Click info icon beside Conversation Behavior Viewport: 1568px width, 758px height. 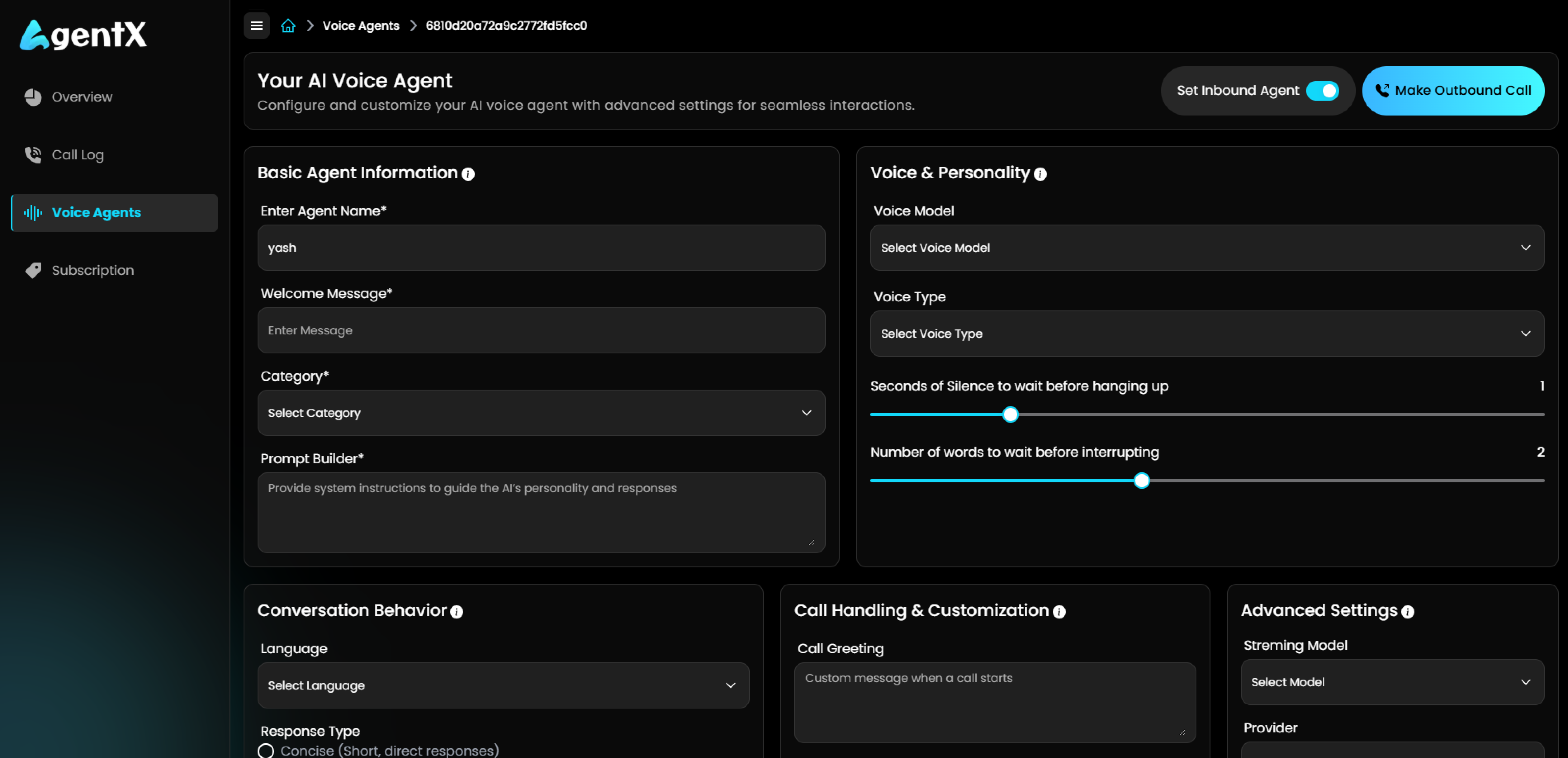coord(457,612)
